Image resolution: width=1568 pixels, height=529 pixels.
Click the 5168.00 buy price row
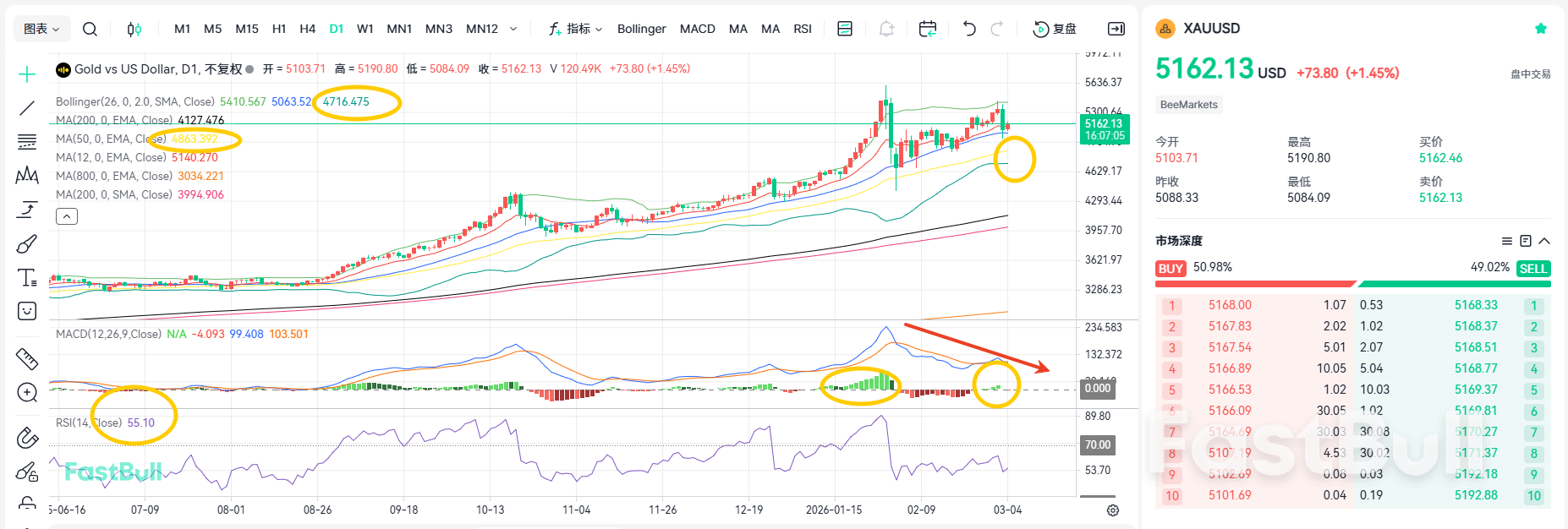tap(1230, 305)
